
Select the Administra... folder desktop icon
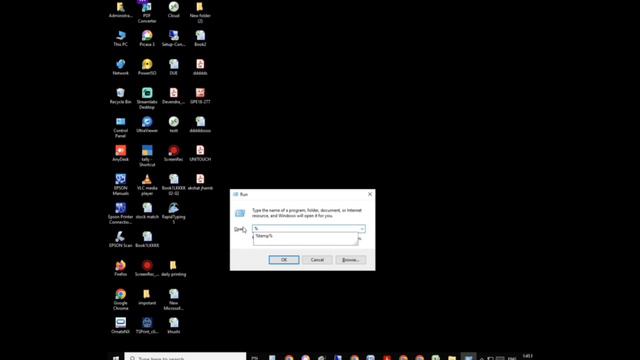pos(120,9)
